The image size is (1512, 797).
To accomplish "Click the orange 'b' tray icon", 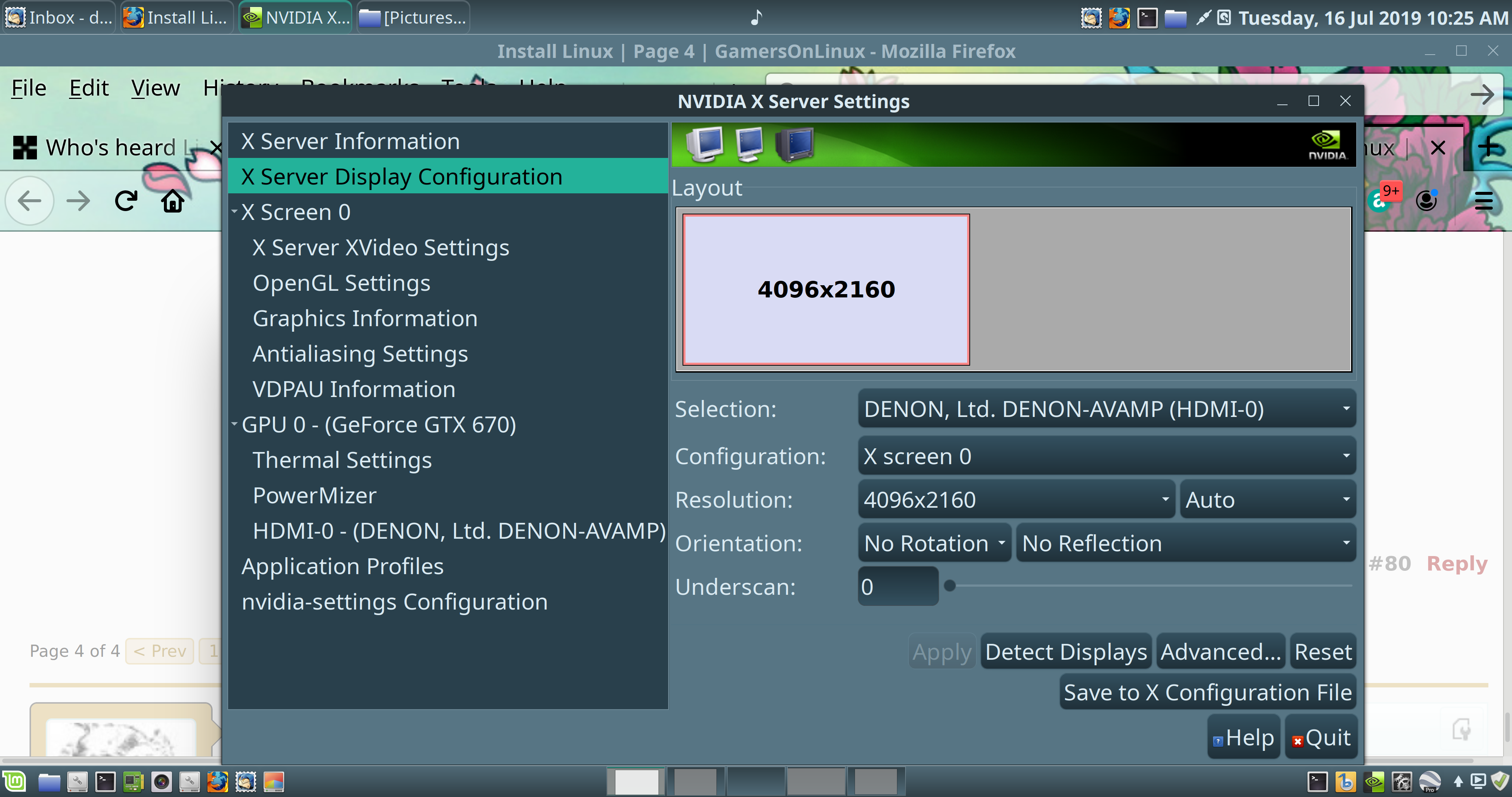I will pyautogui.click(x=1345, y=782).
